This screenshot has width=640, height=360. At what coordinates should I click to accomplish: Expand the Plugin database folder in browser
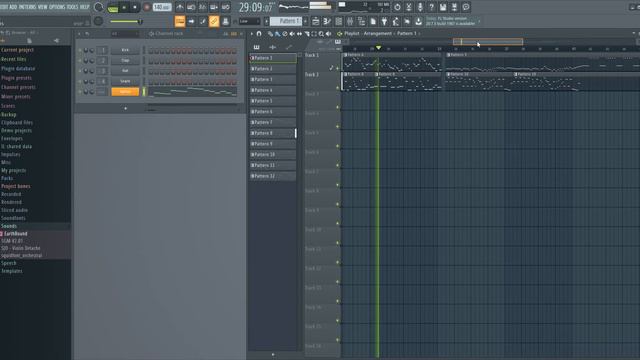click(x=18, y=69)
